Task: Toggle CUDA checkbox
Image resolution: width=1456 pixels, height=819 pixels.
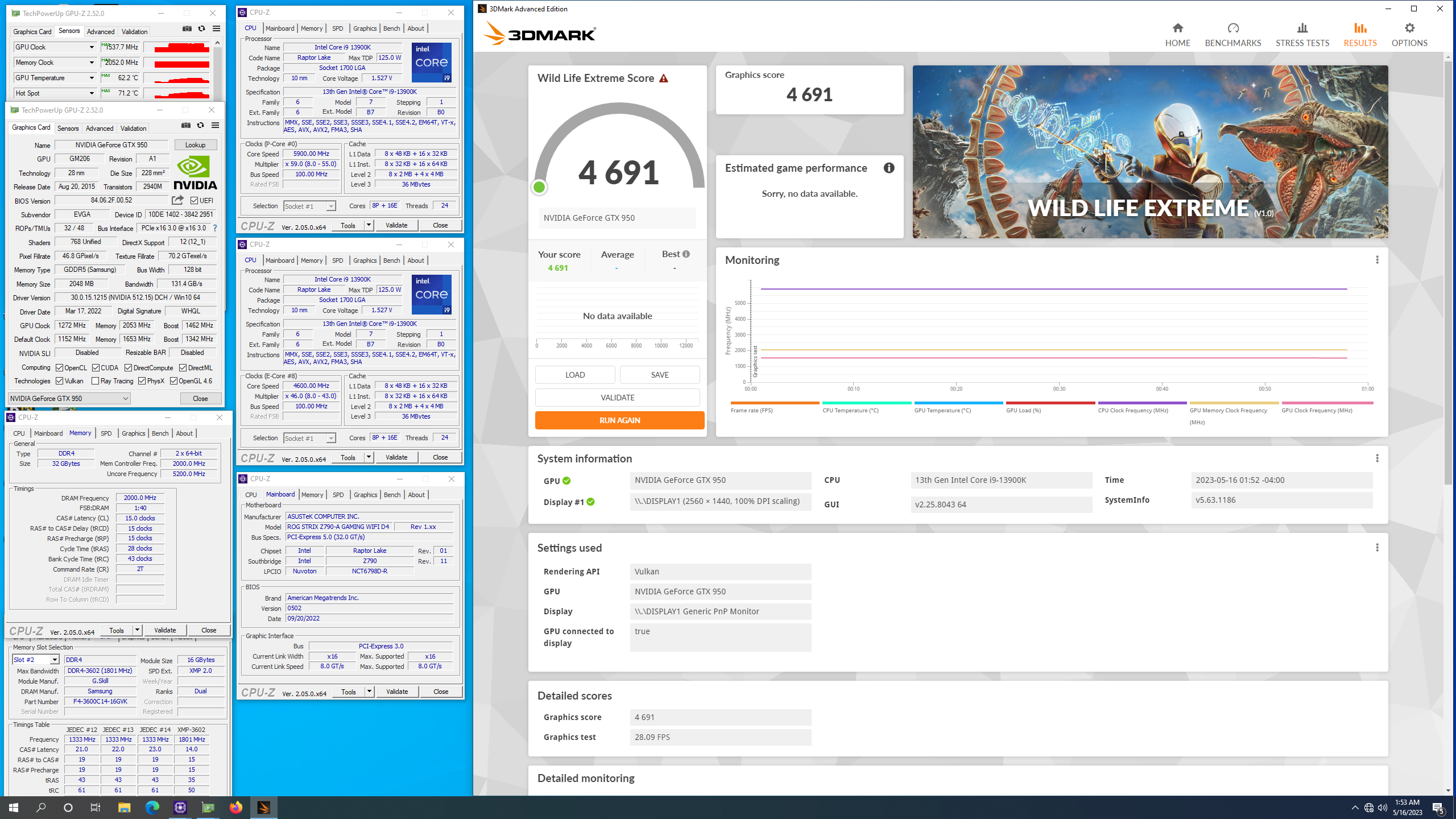Action: coord(96,368)
